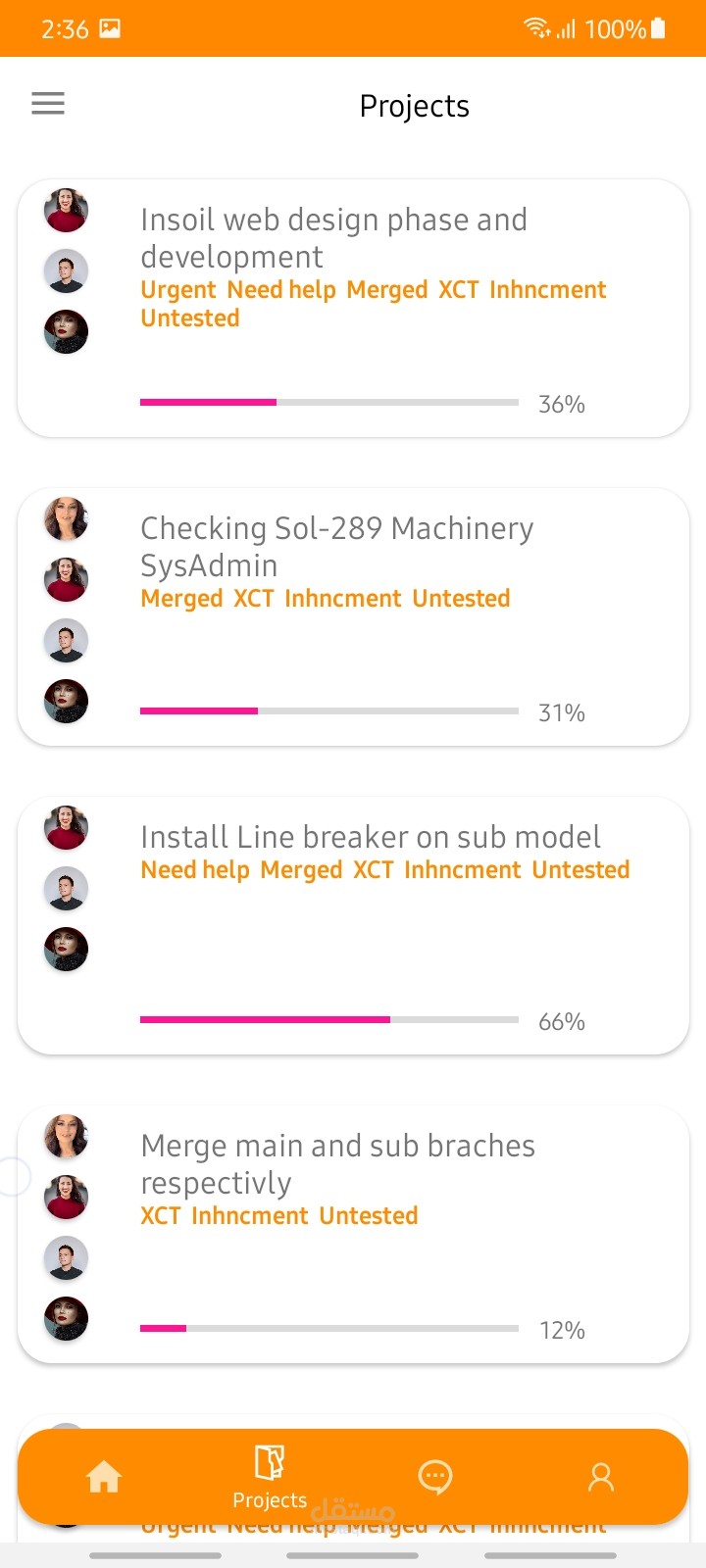Open Checking Sol-289 Machinery SysAdmin project

[336, 546]
